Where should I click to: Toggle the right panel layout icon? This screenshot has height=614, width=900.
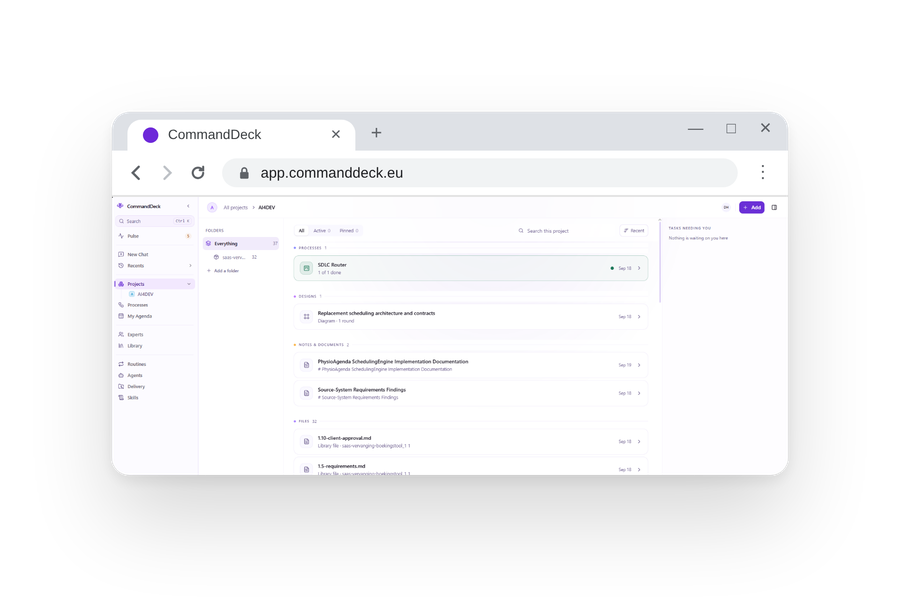click(x=774, y=207)
